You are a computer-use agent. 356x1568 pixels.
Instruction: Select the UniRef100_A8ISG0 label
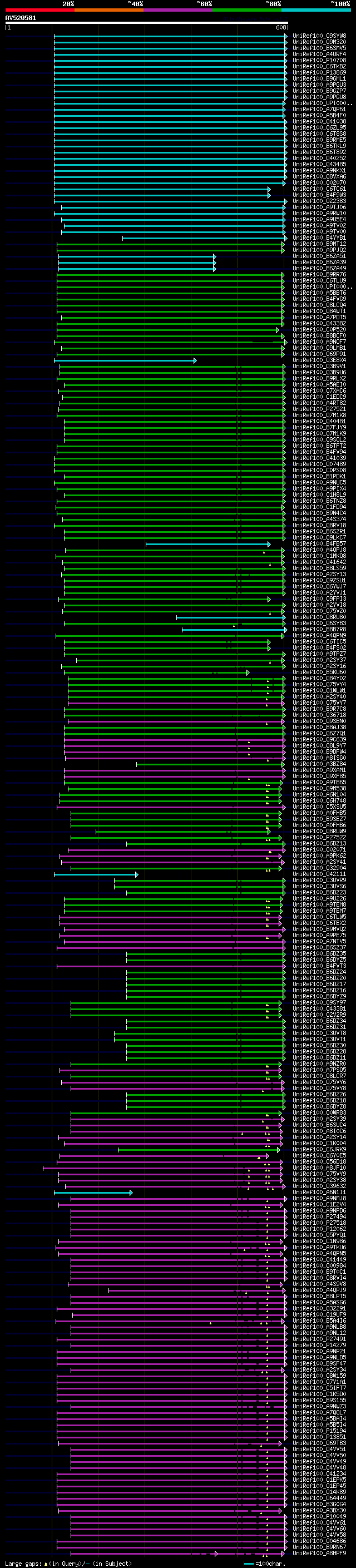(319, 758)
